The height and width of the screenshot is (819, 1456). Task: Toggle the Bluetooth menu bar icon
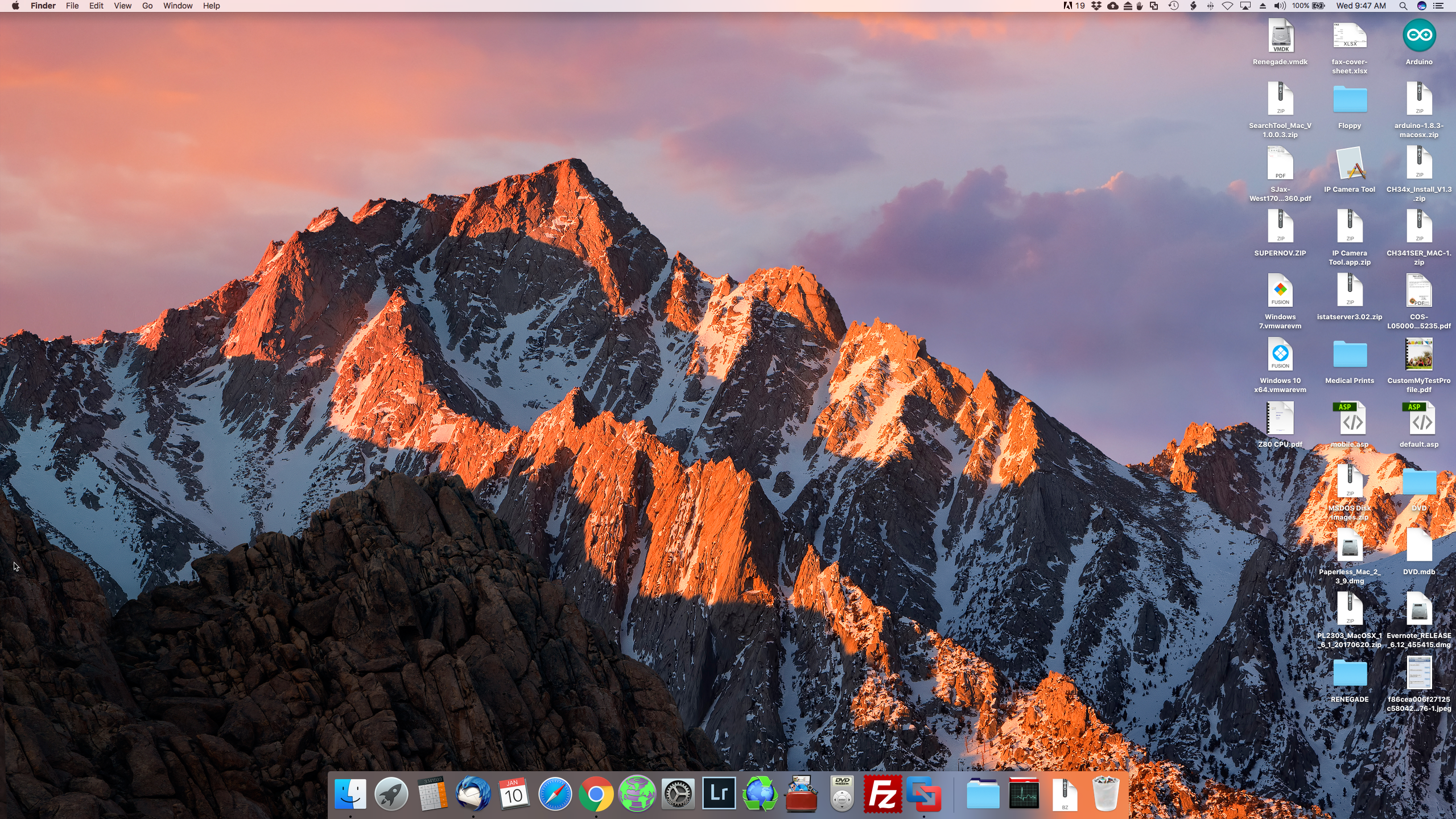click(x=1210, y=6)
